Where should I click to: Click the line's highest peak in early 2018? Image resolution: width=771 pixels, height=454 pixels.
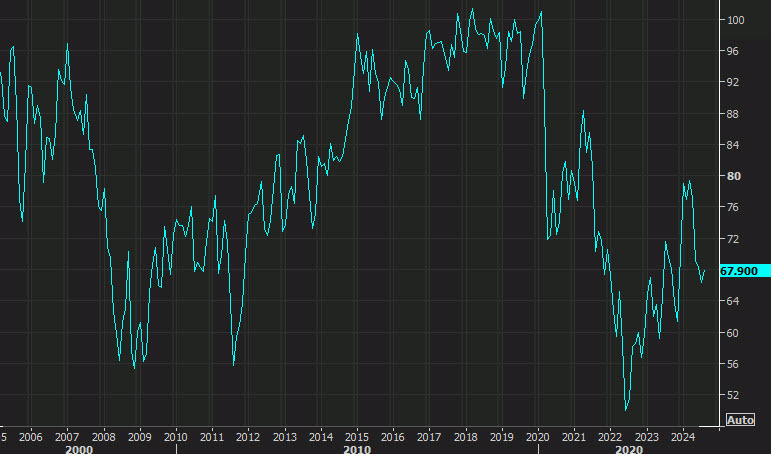pyautogui.click(x=473, y=9)
